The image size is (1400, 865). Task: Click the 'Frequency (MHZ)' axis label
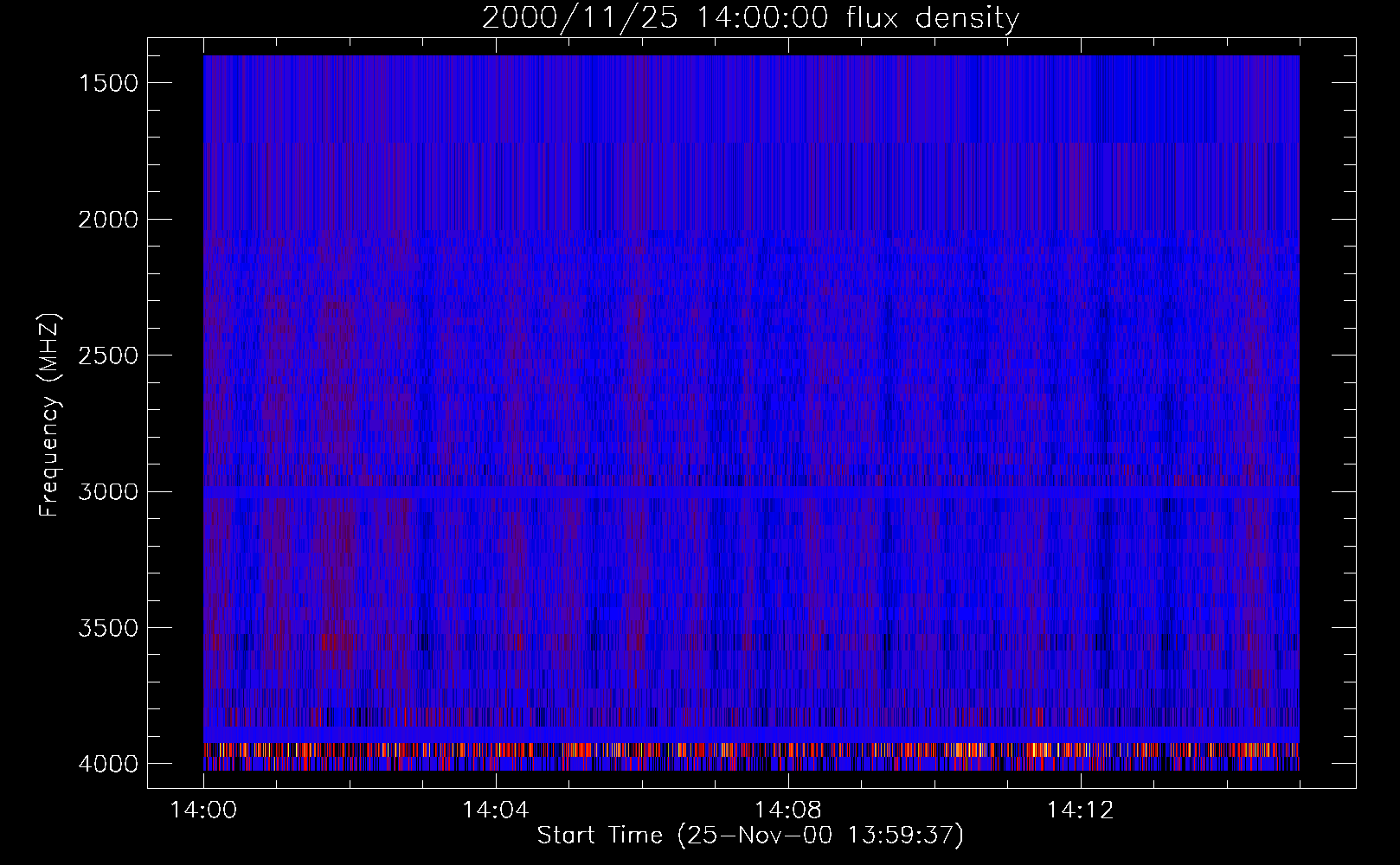49,415
